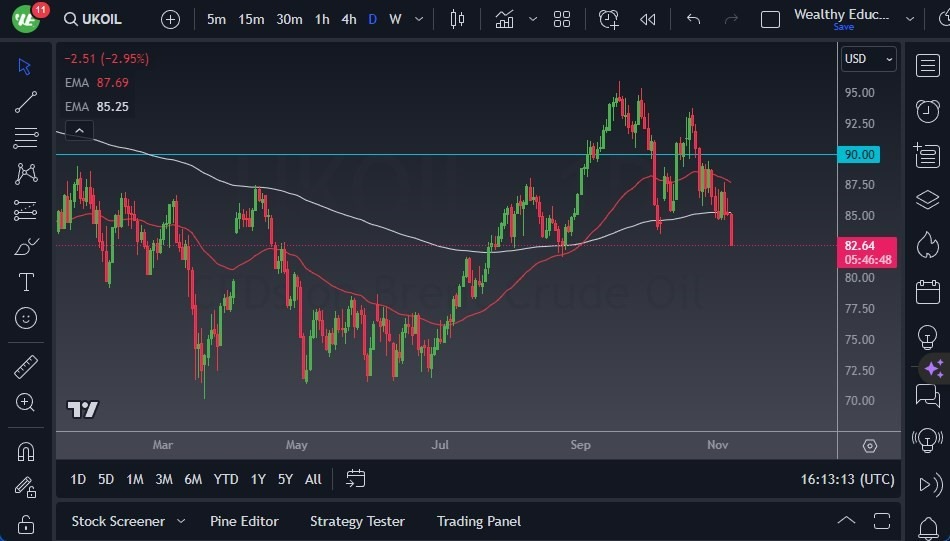Activate the ruler measure tool

(26, 367)
